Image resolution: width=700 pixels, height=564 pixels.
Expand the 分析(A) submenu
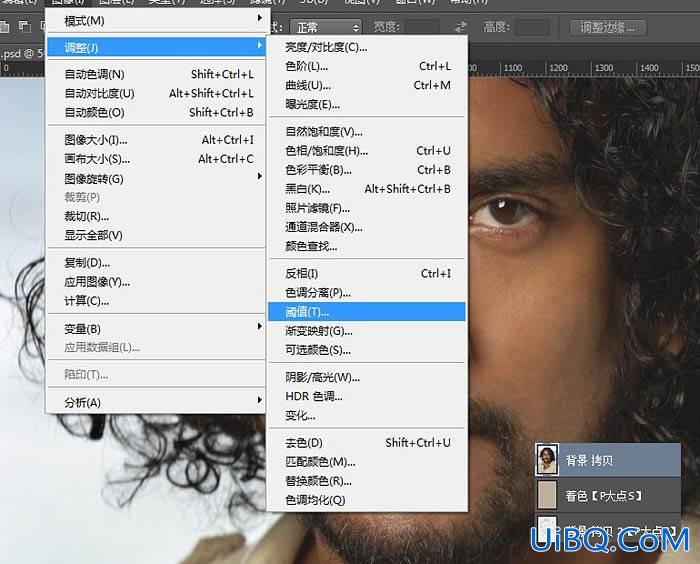click(156, 402)
